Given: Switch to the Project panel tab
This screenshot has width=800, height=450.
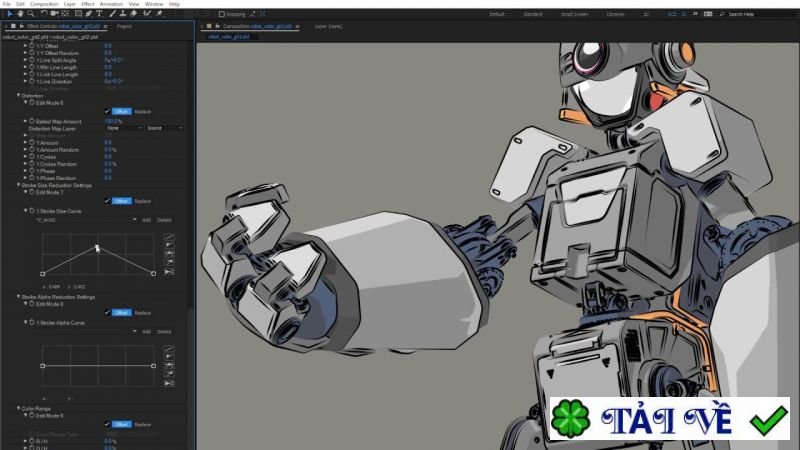Looking at the screenshot, I should point(123,26).
